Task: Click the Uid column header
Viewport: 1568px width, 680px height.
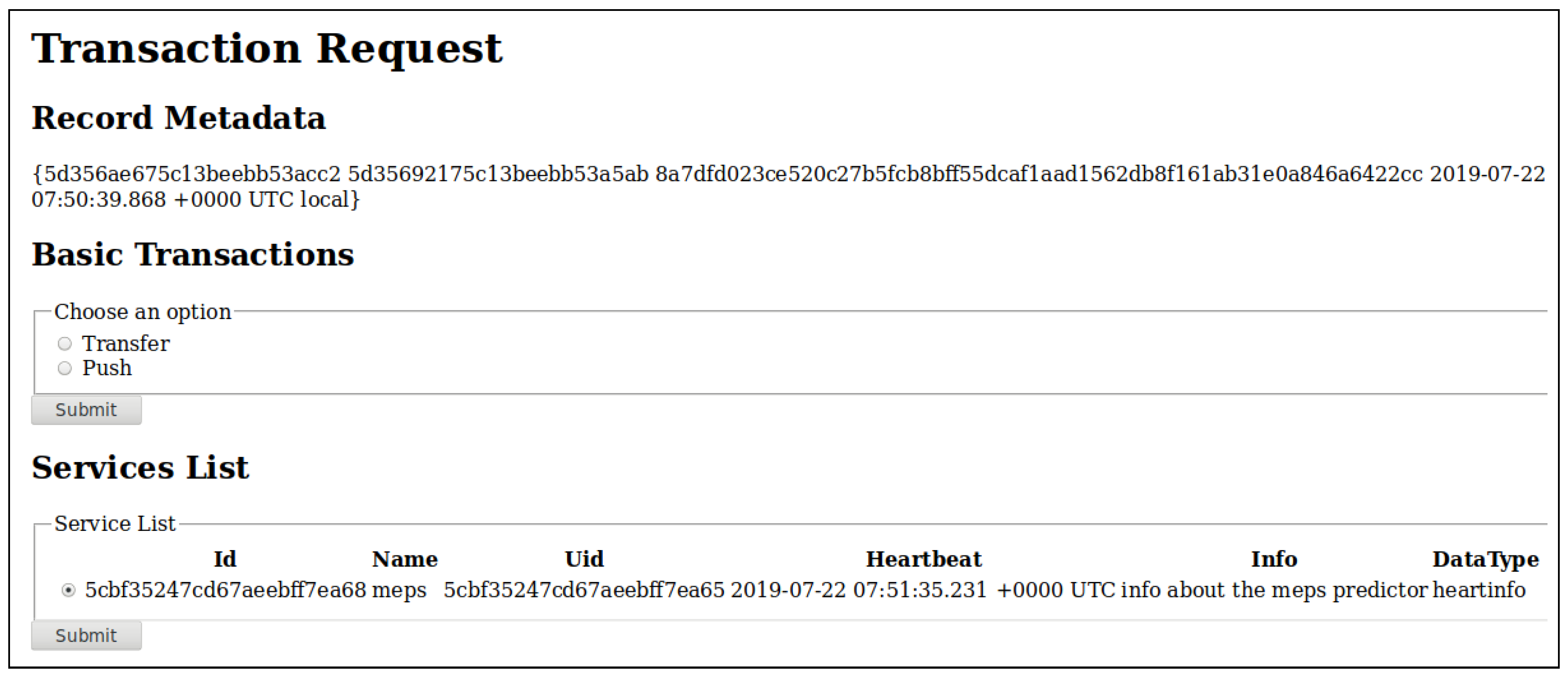Action: point(584,559)
